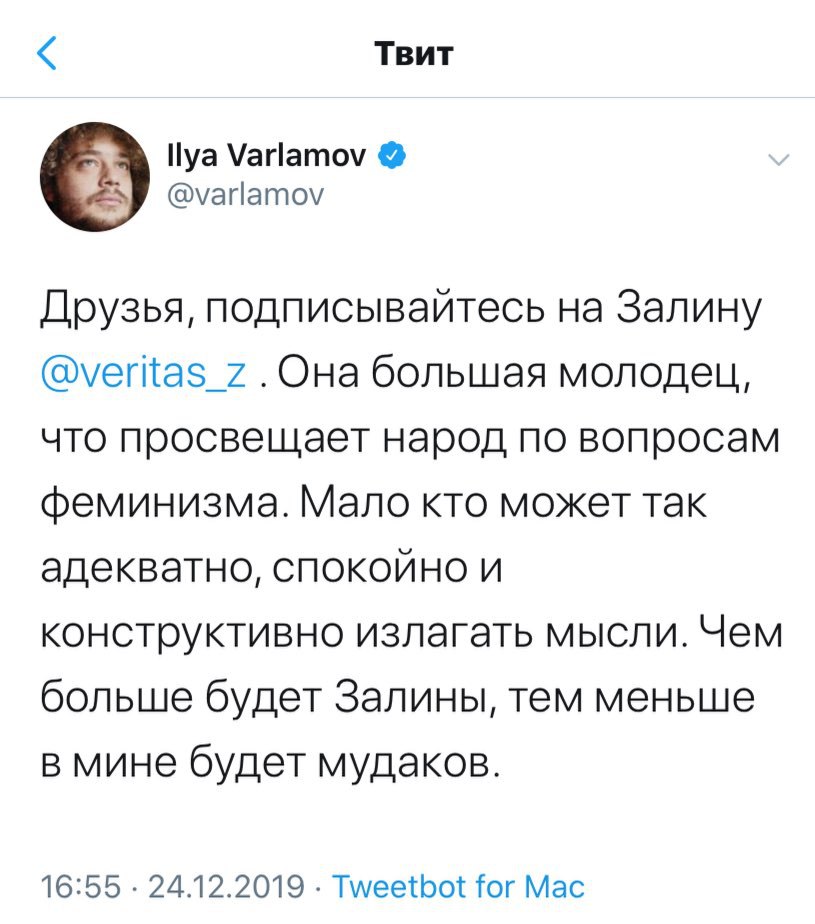Click the Tweetbot for Mac source link

coord(457,885)
